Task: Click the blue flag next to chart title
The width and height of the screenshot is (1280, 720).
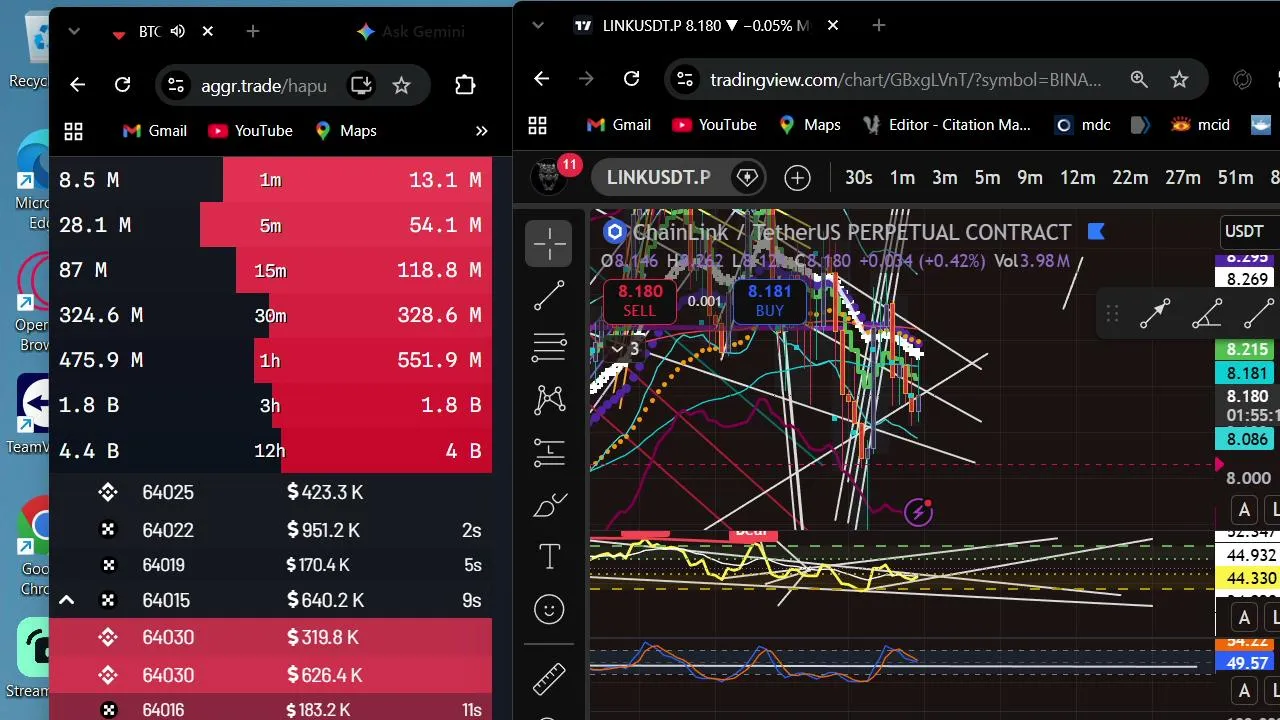Action: pos(1096,232)
